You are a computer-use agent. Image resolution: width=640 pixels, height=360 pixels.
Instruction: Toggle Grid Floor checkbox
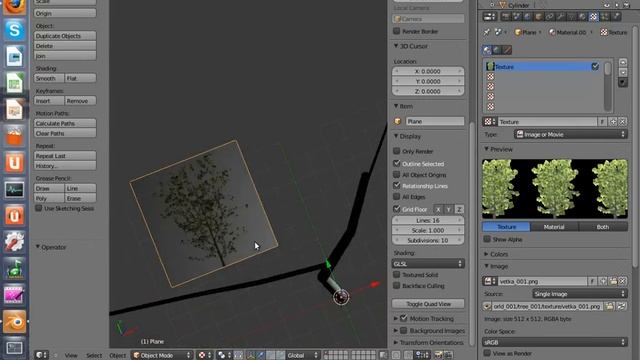(x=397, y=209)
